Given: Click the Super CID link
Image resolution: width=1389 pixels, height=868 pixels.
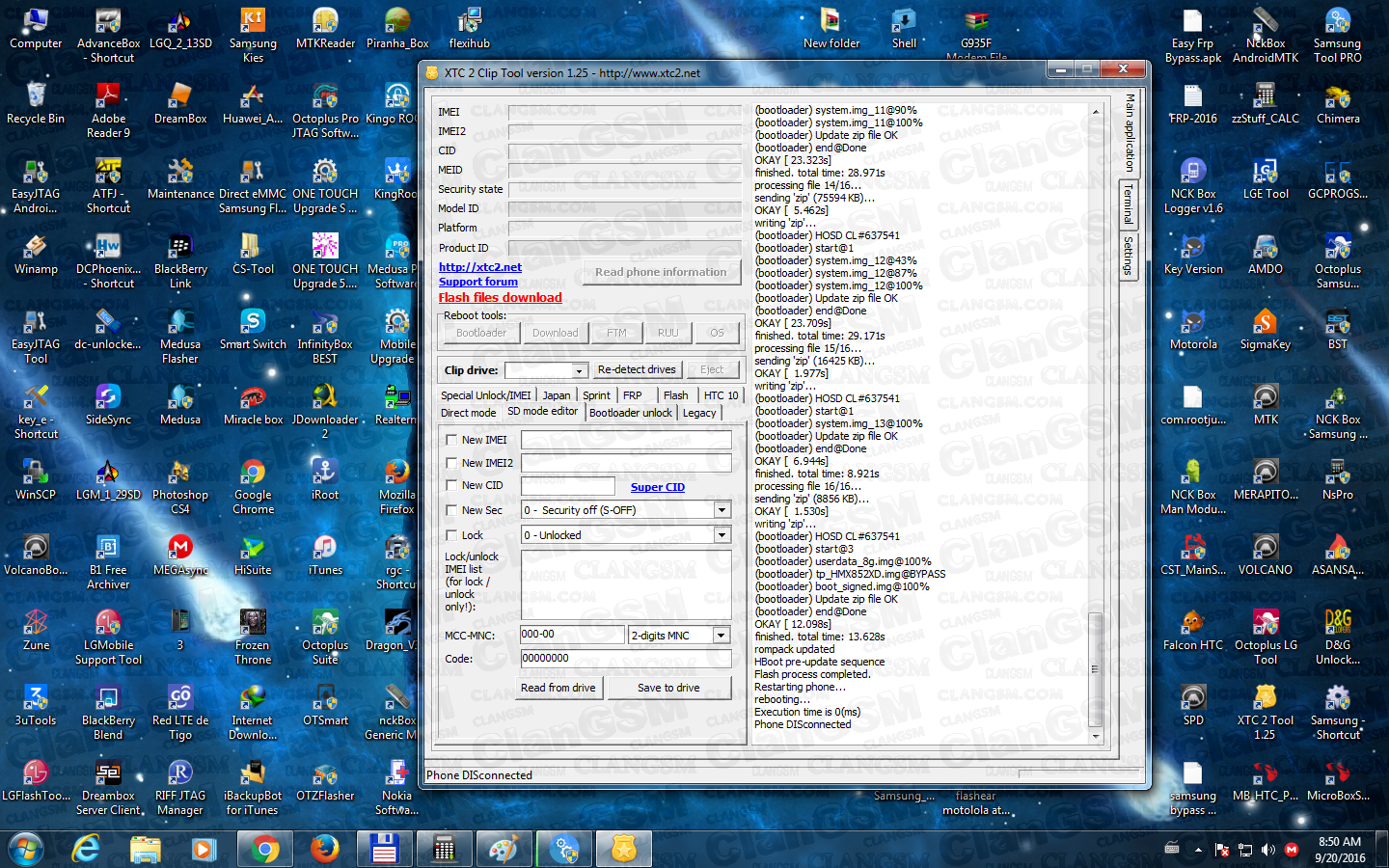Looking at the screenshot, I should coord(658,487).
